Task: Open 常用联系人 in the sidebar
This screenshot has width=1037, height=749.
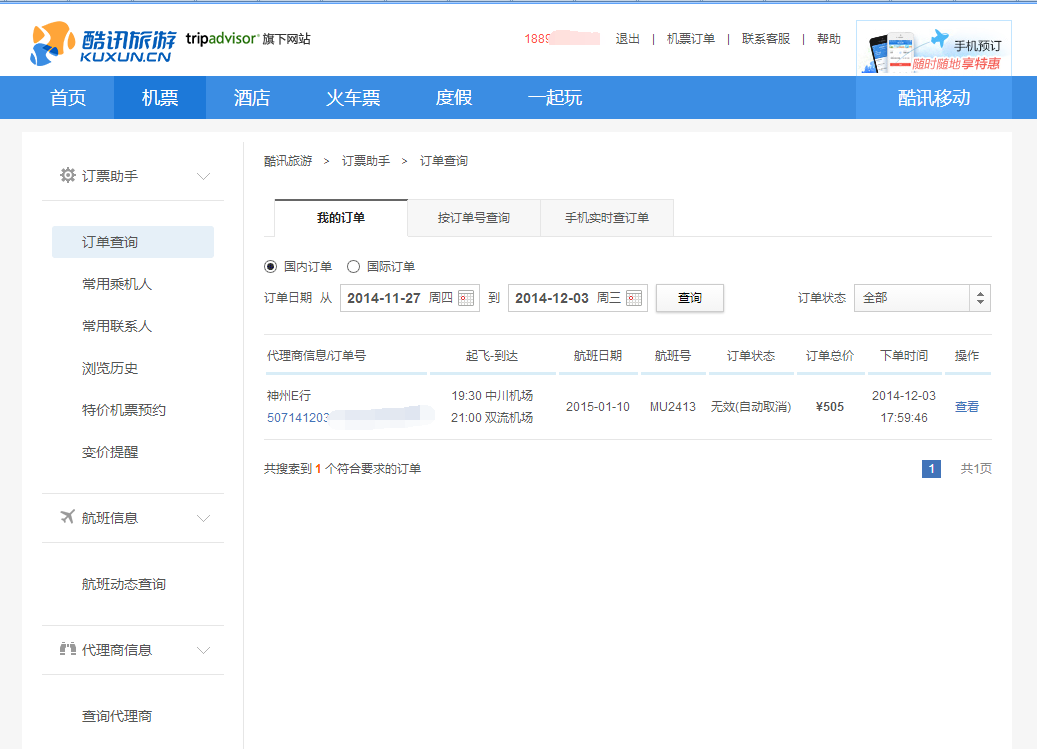Action: click(x=117, y=326)
